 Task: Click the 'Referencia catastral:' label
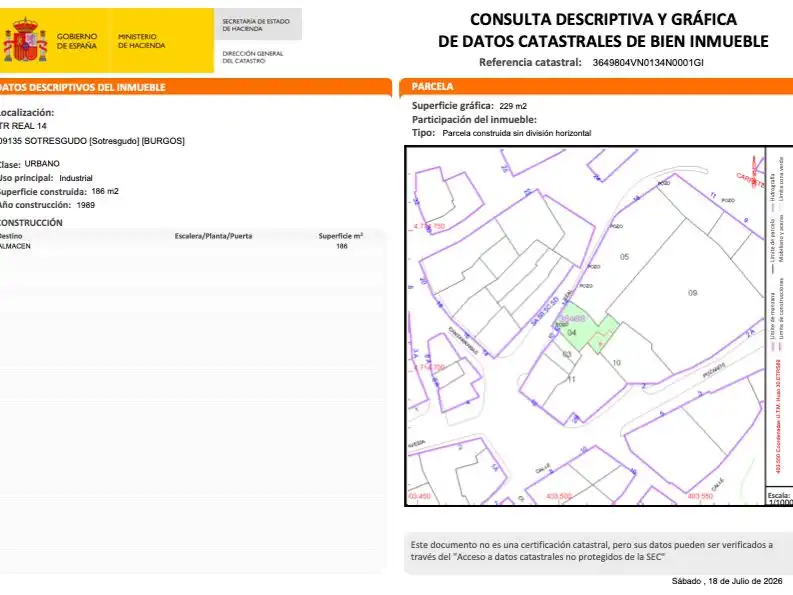pos(530,62)
